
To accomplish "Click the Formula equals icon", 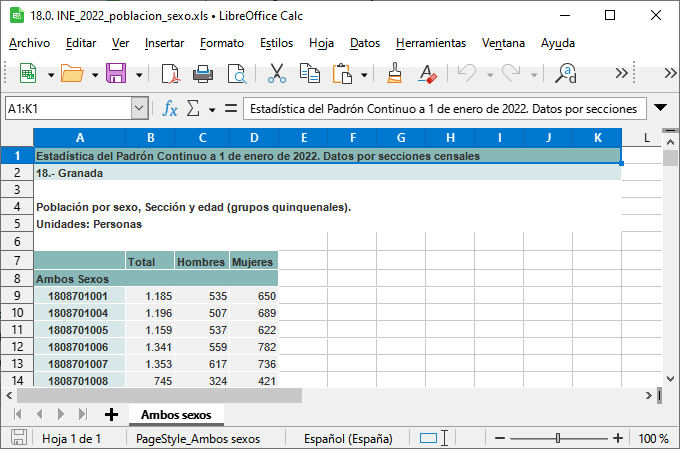I will 231,108.
